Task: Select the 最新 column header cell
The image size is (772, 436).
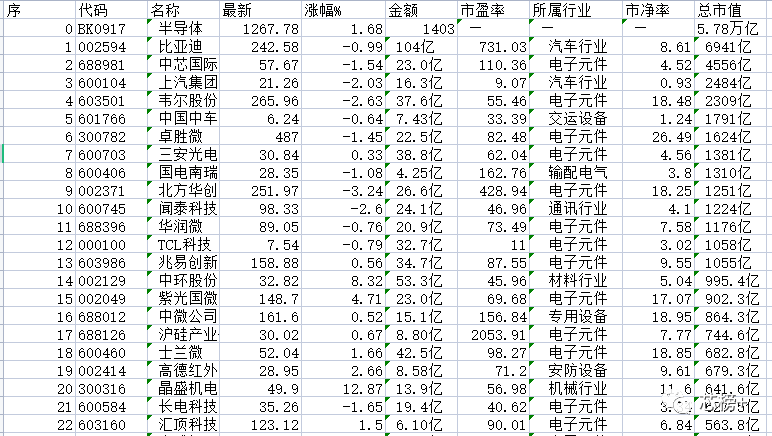Action: coord(260,10)
